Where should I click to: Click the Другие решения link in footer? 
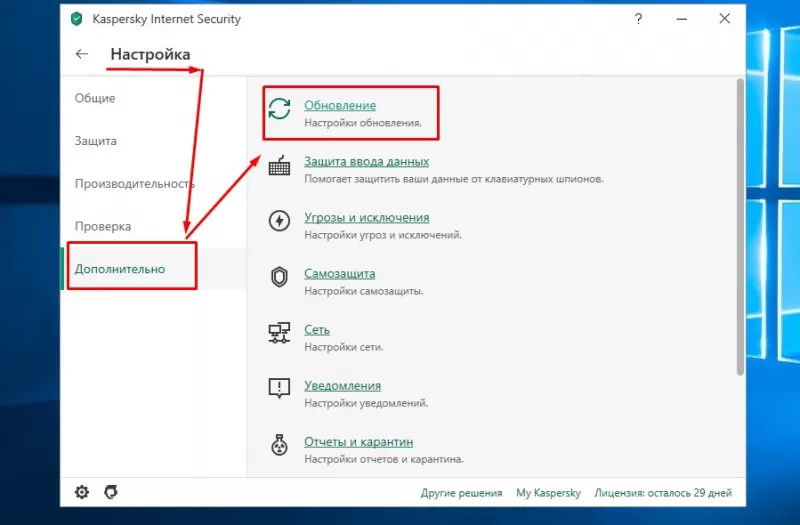[461, 493]
